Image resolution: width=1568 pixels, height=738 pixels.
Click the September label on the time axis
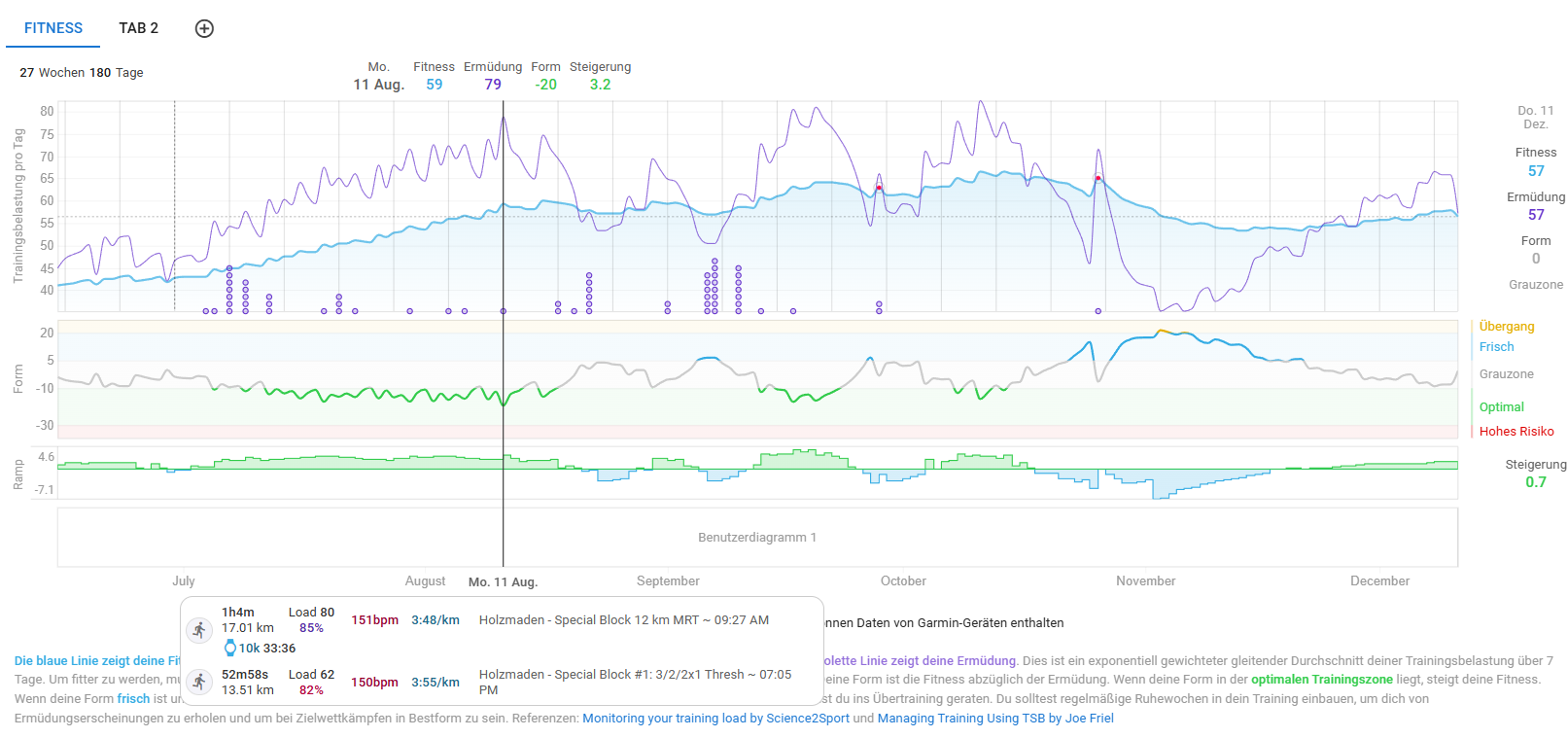(x=668, y=581)
